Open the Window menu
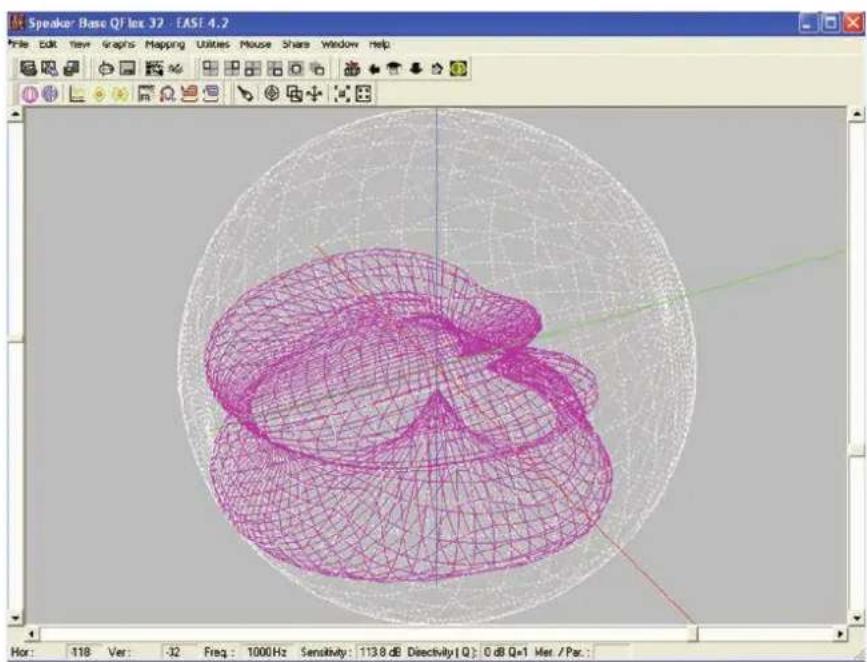Viewport: 867px width, 662px height. pos(340,44)
